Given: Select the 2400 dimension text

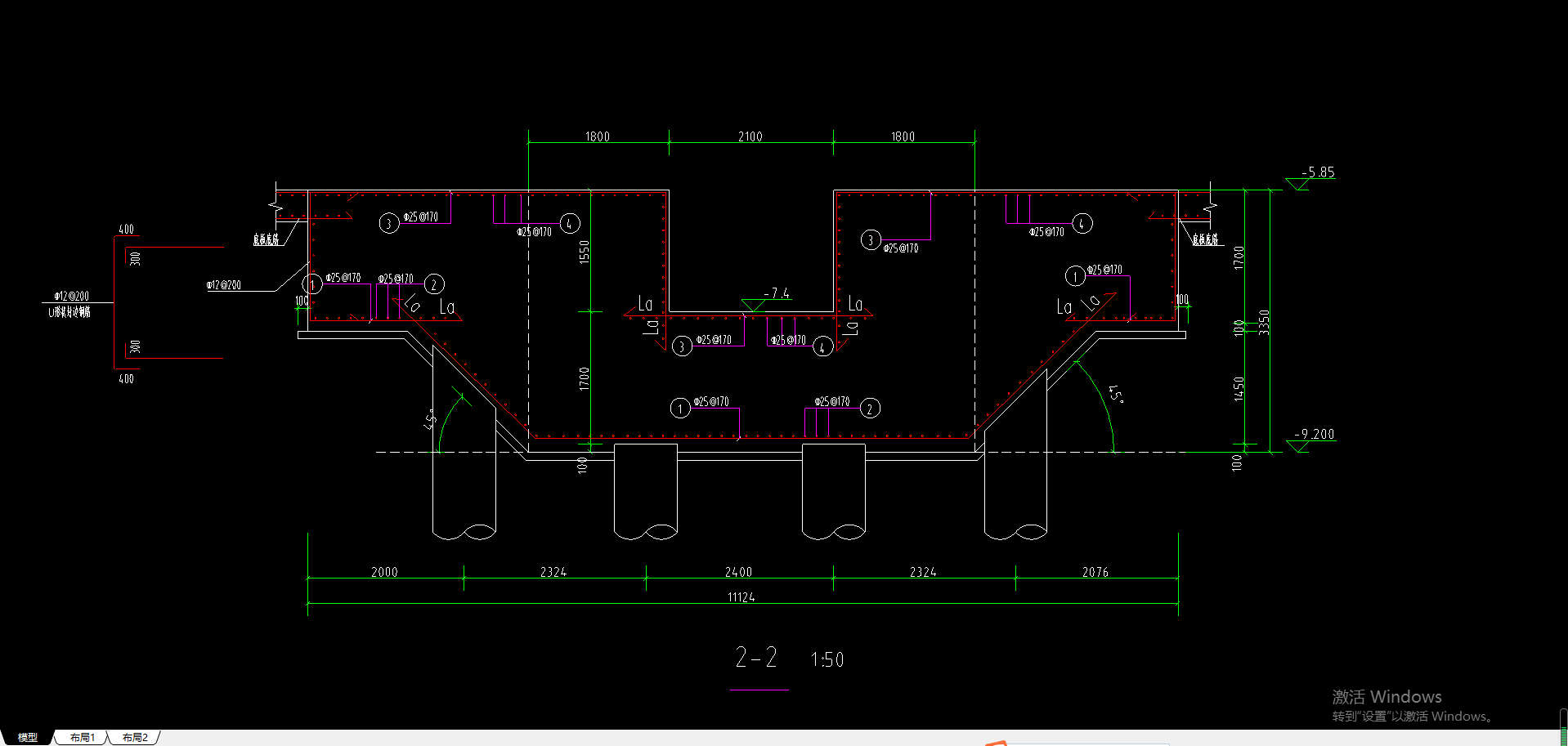Looking at the screenshot, I should click(738, 572).
